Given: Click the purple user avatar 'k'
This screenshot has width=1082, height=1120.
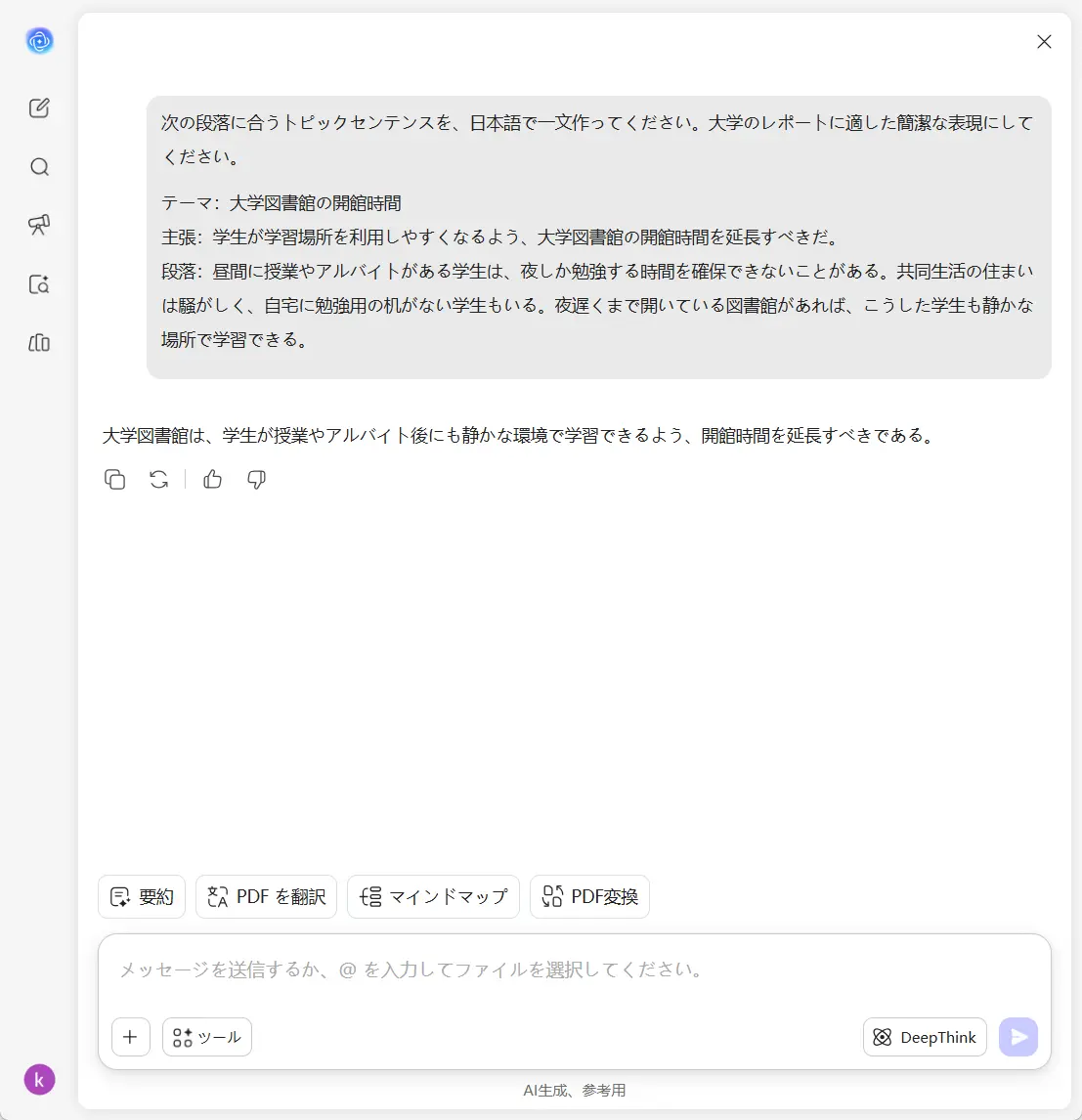Looking at the screenshot, I should pos(39,1079).
